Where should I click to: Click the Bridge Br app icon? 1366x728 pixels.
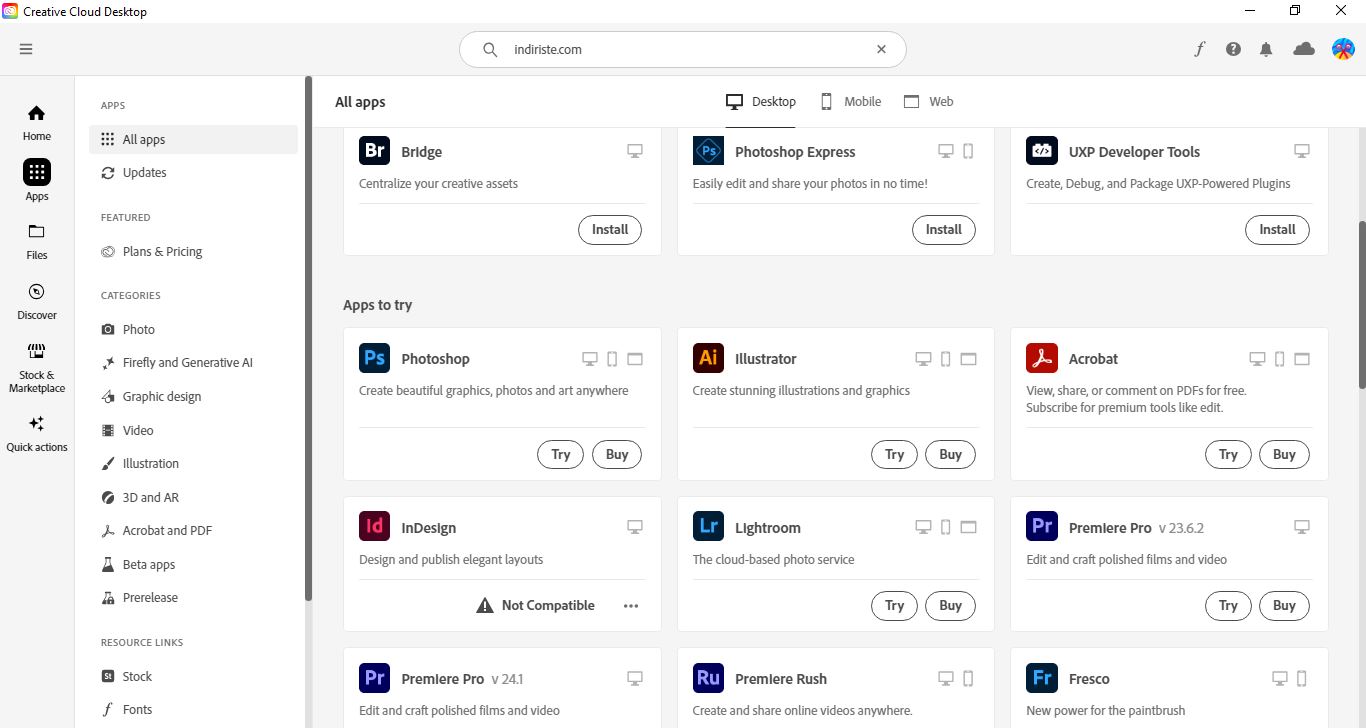click(x=375, y=151)
